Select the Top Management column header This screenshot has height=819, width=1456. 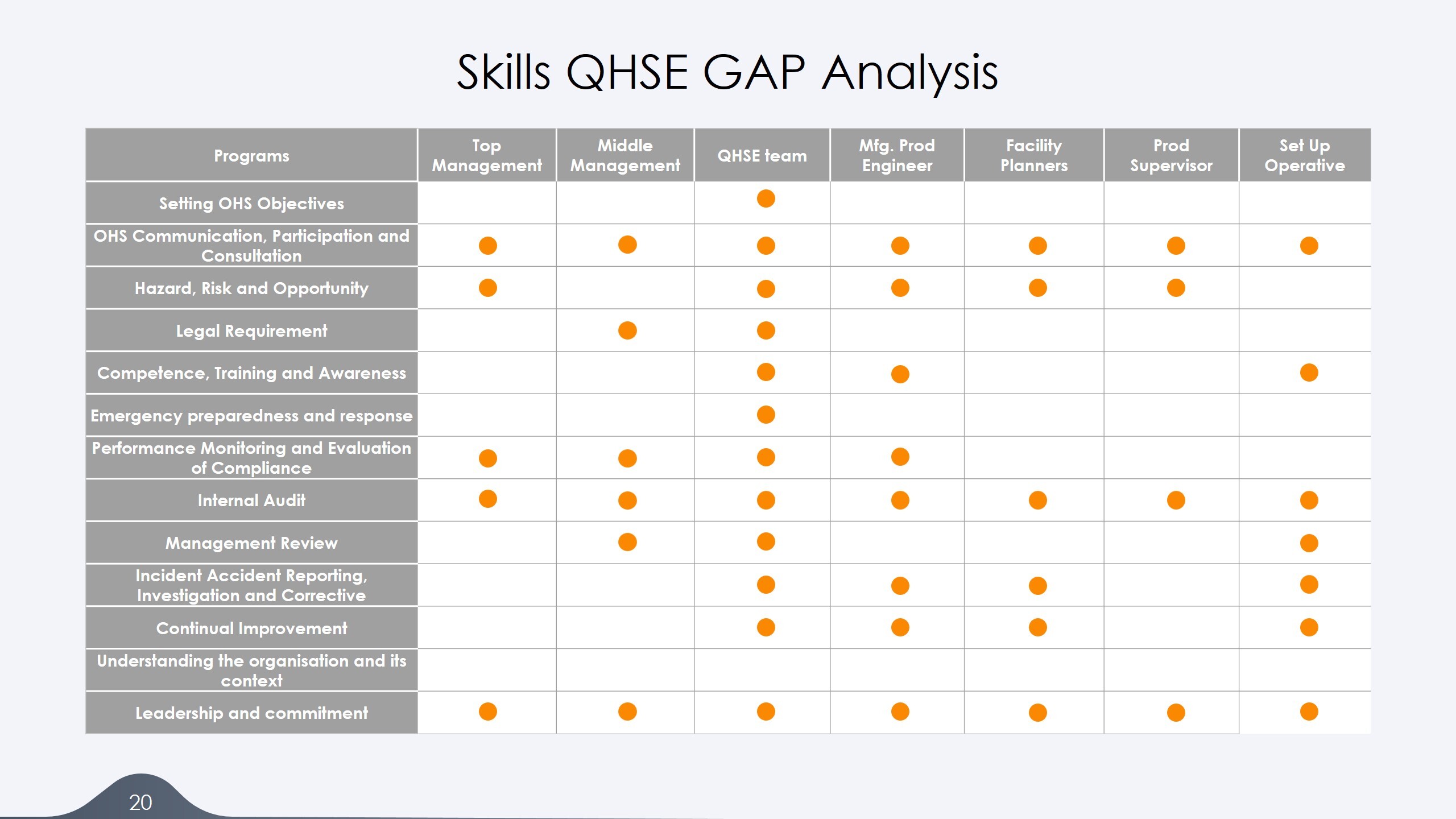pos(487,155)
